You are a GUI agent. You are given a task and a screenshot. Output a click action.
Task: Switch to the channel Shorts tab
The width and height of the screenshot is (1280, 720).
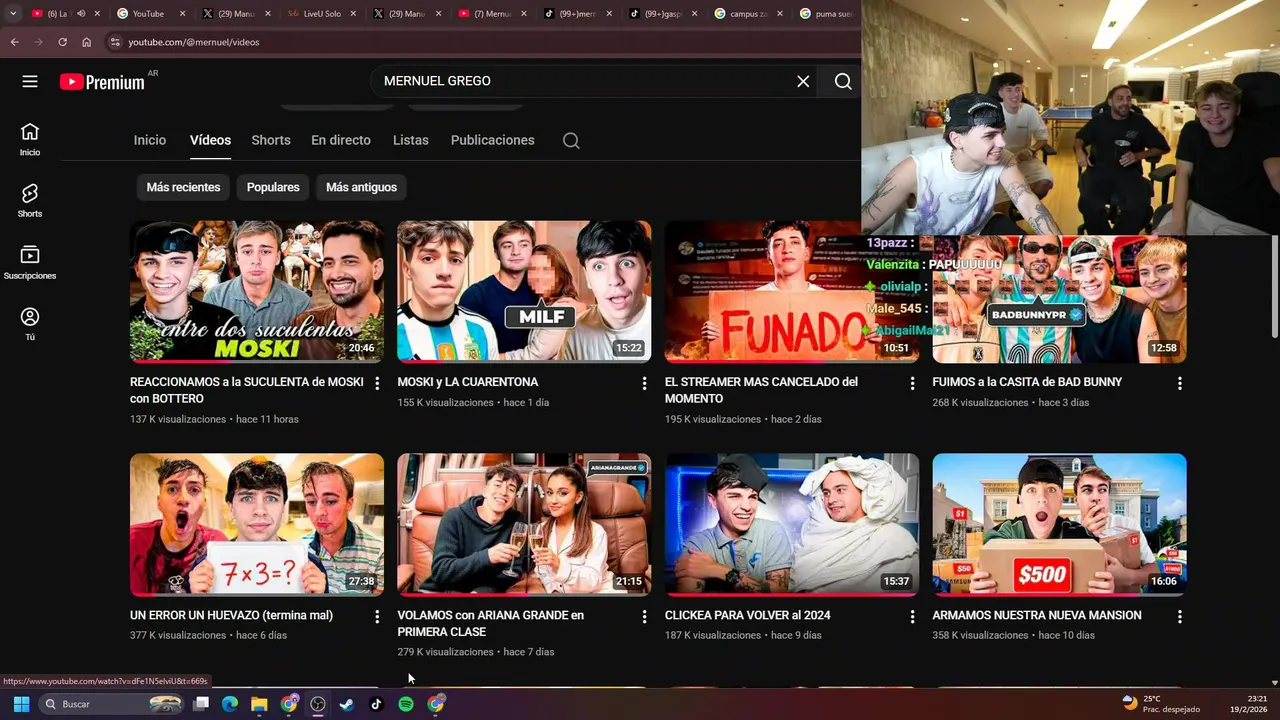pos(271,140)
